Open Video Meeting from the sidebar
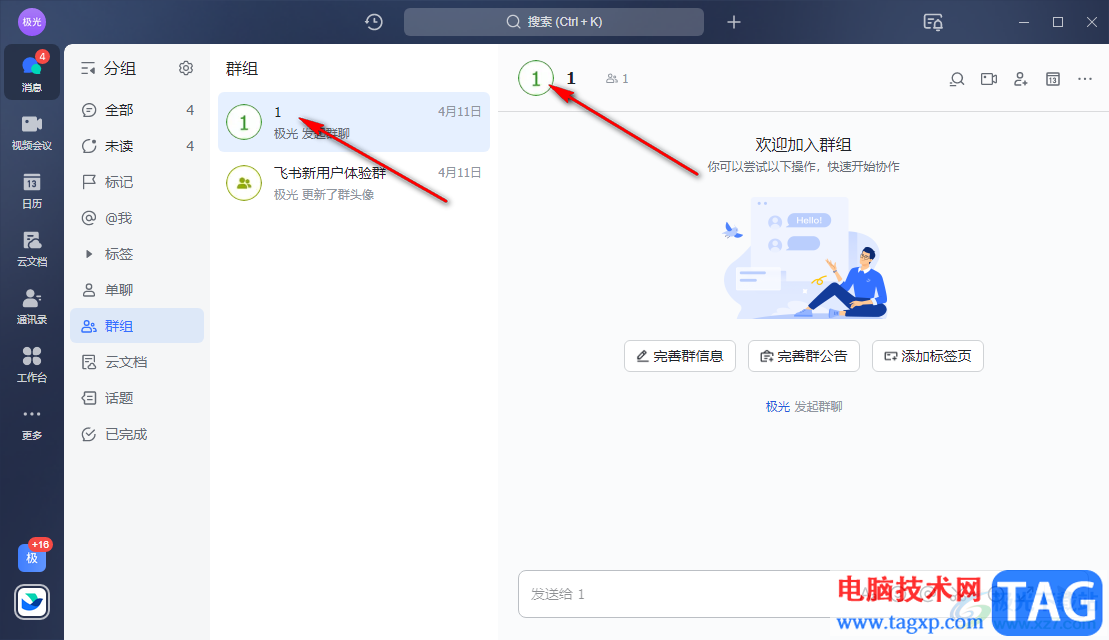 pyautogui.click(x=32, y=132)
